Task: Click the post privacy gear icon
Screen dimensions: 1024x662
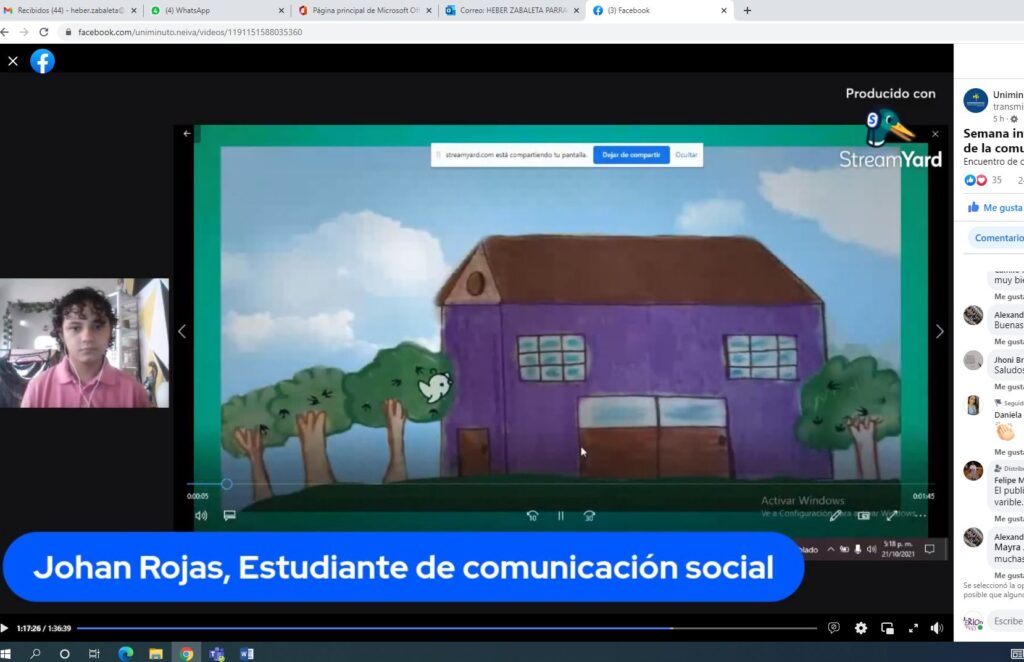Action: tap(1014, 119)
